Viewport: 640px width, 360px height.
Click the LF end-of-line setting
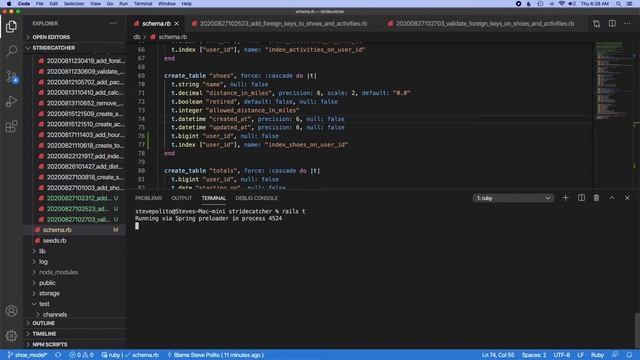[x=580, y=355]
